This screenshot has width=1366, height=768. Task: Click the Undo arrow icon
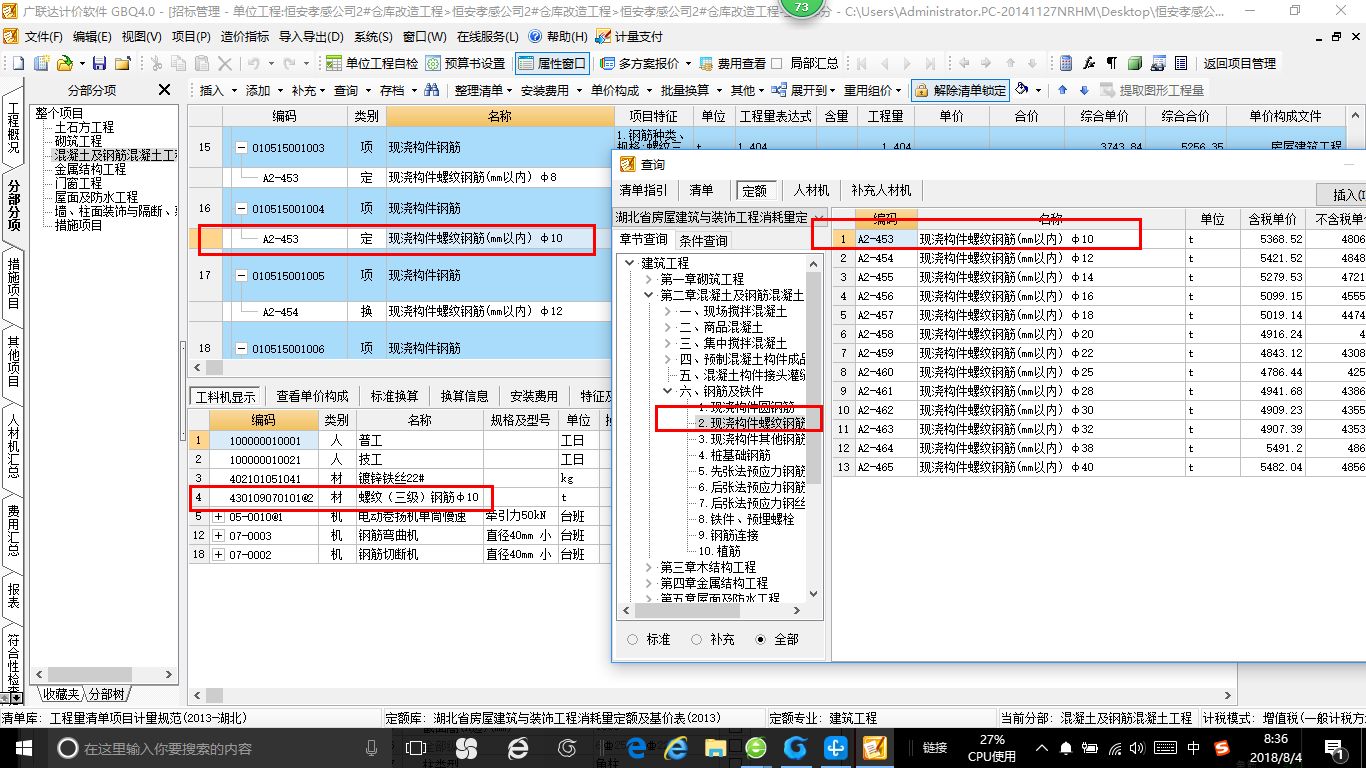pyautogui.click(x=253, y=63)
